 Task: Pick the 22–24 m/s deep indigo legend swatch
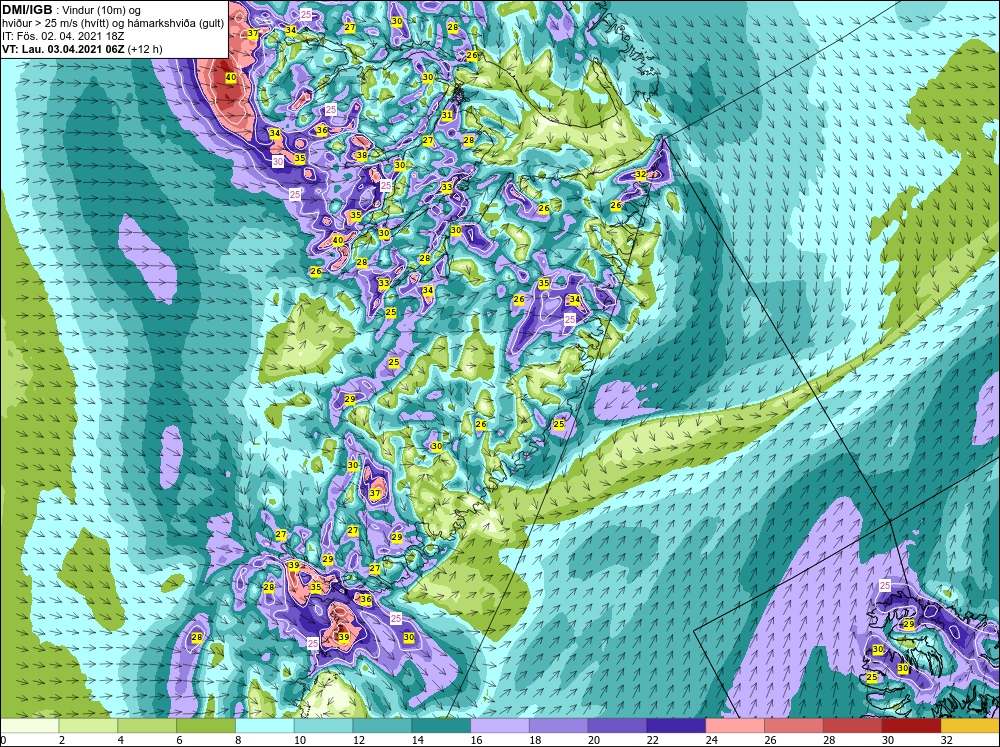(x=676, y=726)
